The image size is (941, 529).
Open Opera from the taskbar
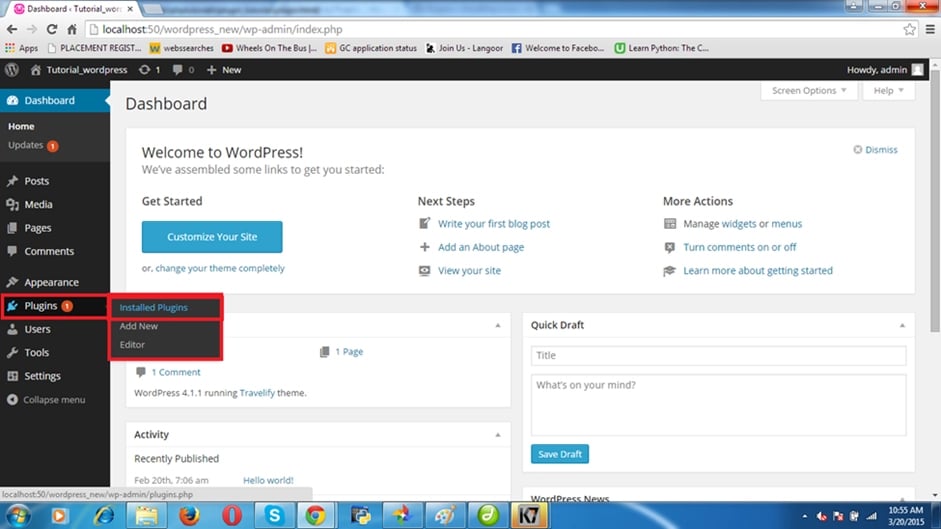[232, 516]
